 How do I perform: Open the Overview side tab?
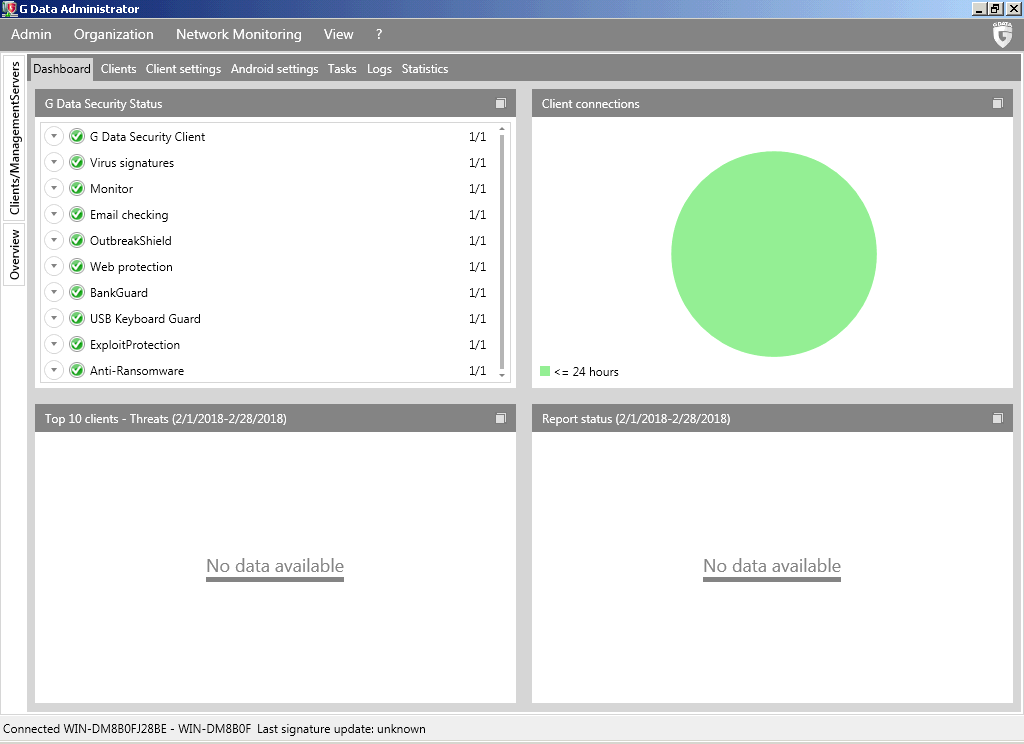[x=14, y=254]
